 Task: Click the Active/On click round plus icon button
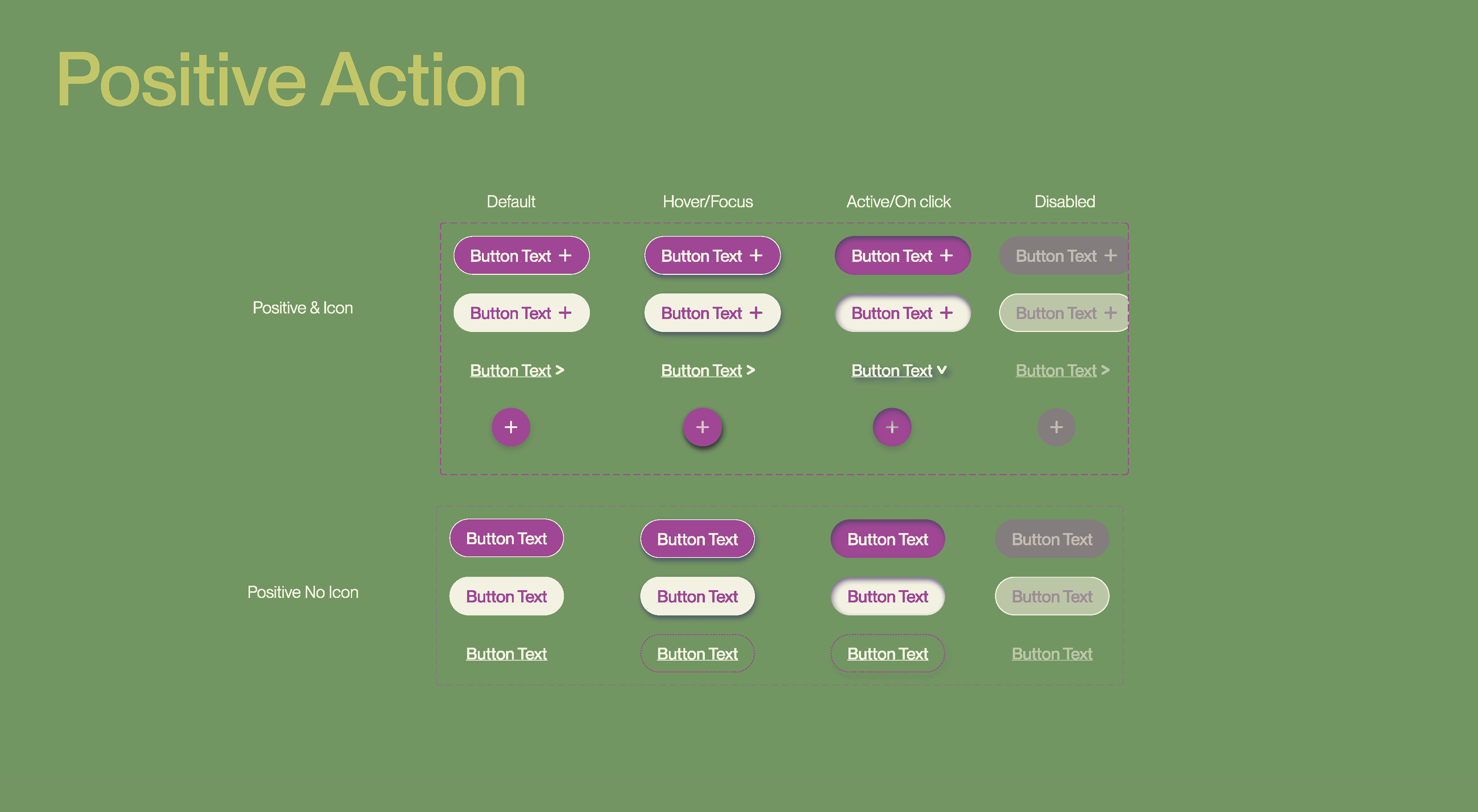(x=892, y=427)
